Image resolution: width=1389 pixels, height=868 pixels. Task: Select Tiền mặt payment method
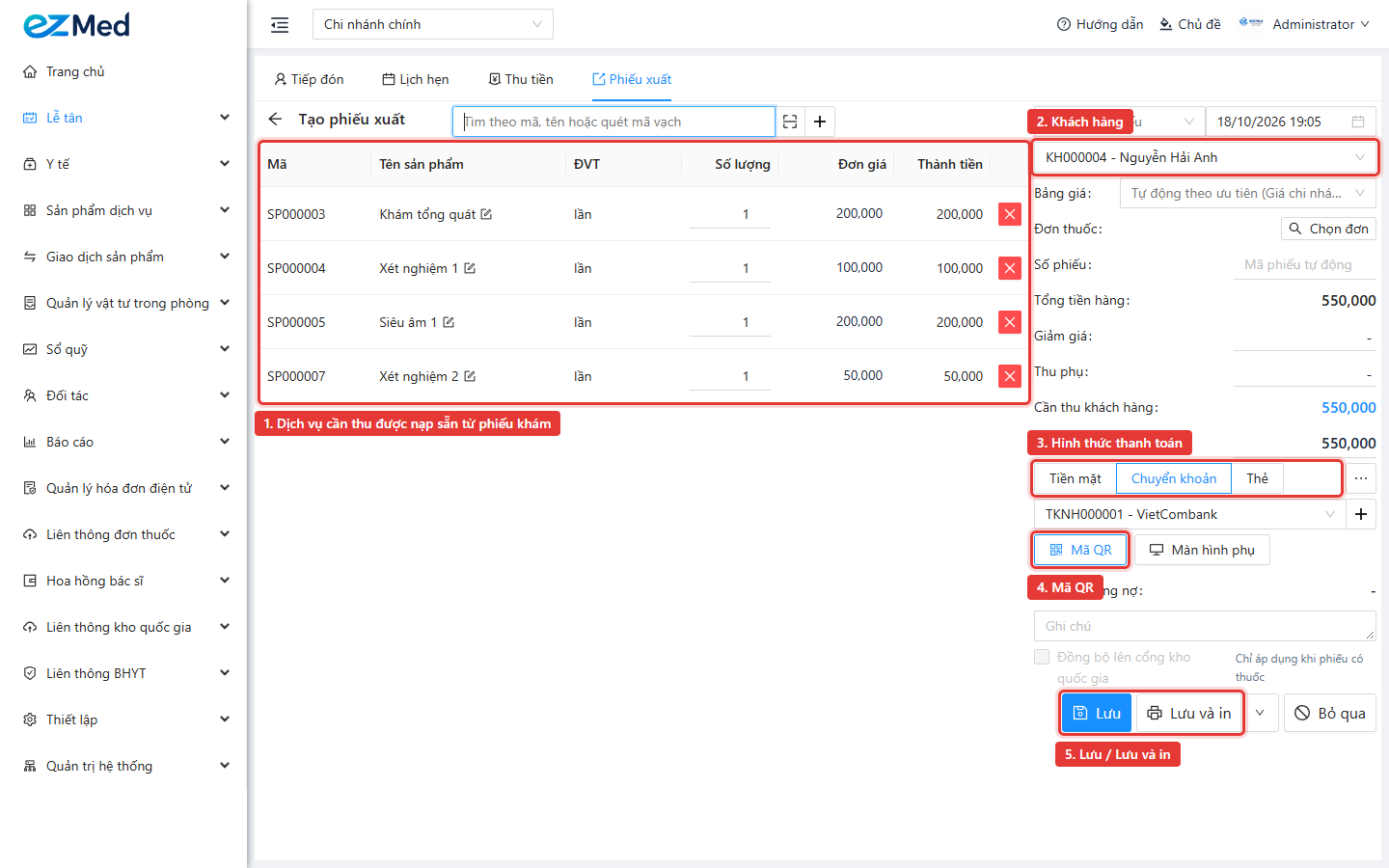pos(1076,478)
